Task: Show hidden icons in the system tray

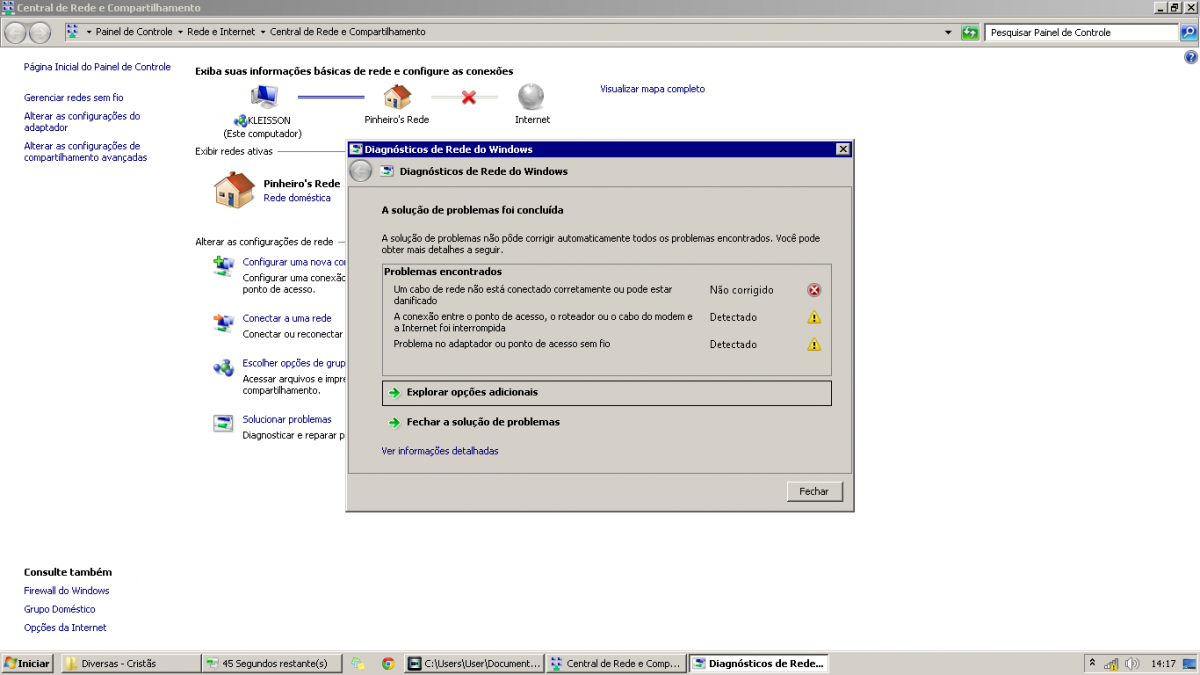Action: [1093, 663]
